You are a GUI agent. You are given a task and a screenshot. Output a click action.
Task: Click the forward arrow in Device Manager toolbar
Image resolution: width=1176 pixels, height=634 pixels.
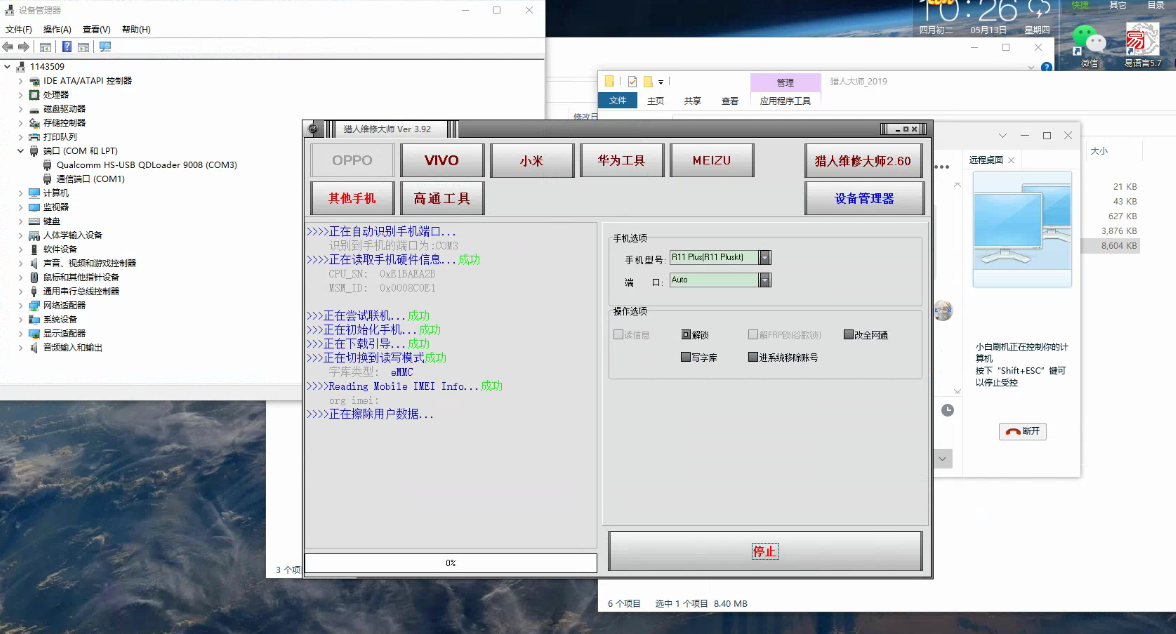pyautogui.click(x=24, y=47)
